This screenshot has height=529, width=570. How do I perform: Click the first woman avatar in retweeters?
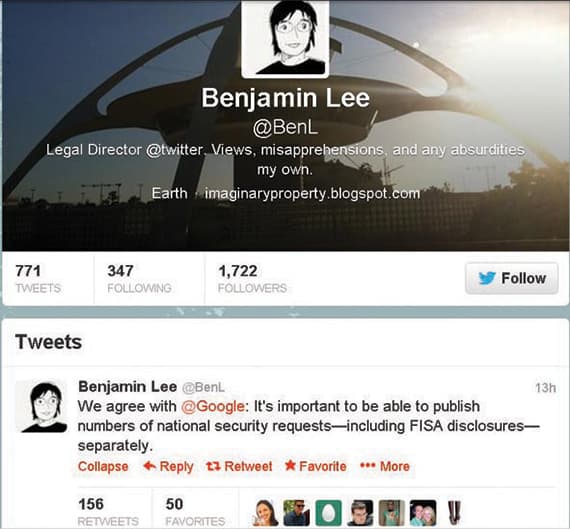click(x=265, y=513)
